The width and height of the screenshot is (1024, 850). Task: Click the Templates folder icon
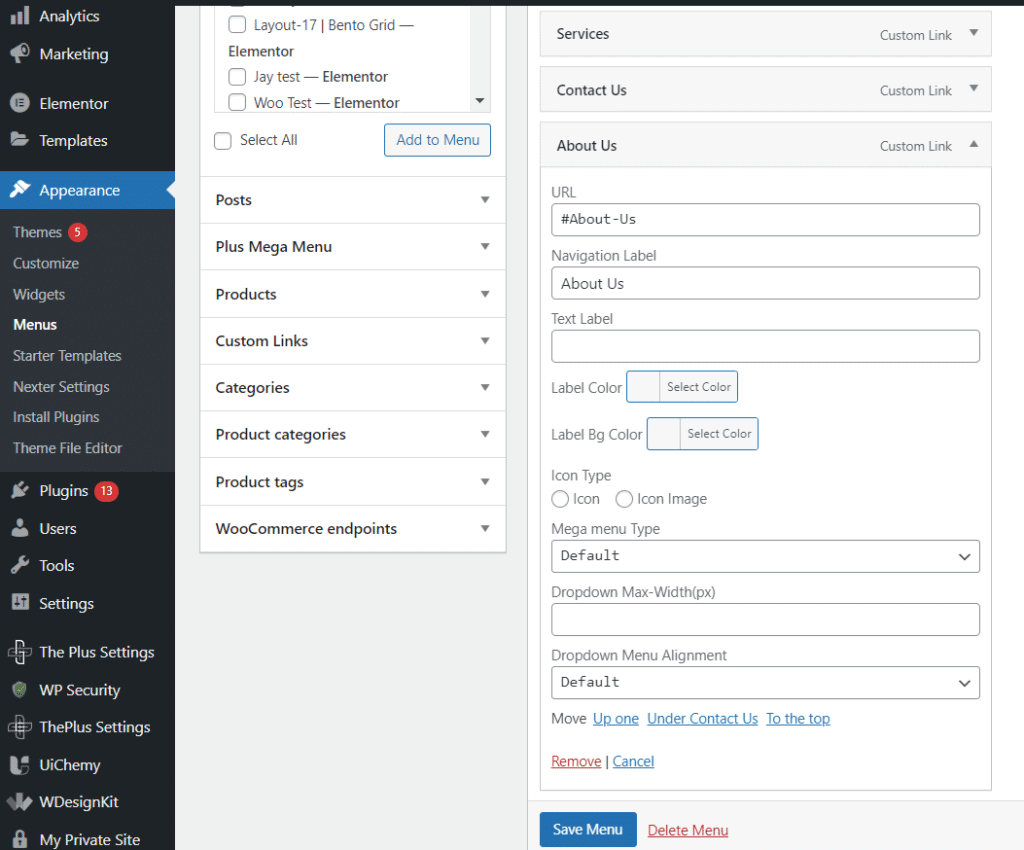(20, 139)
